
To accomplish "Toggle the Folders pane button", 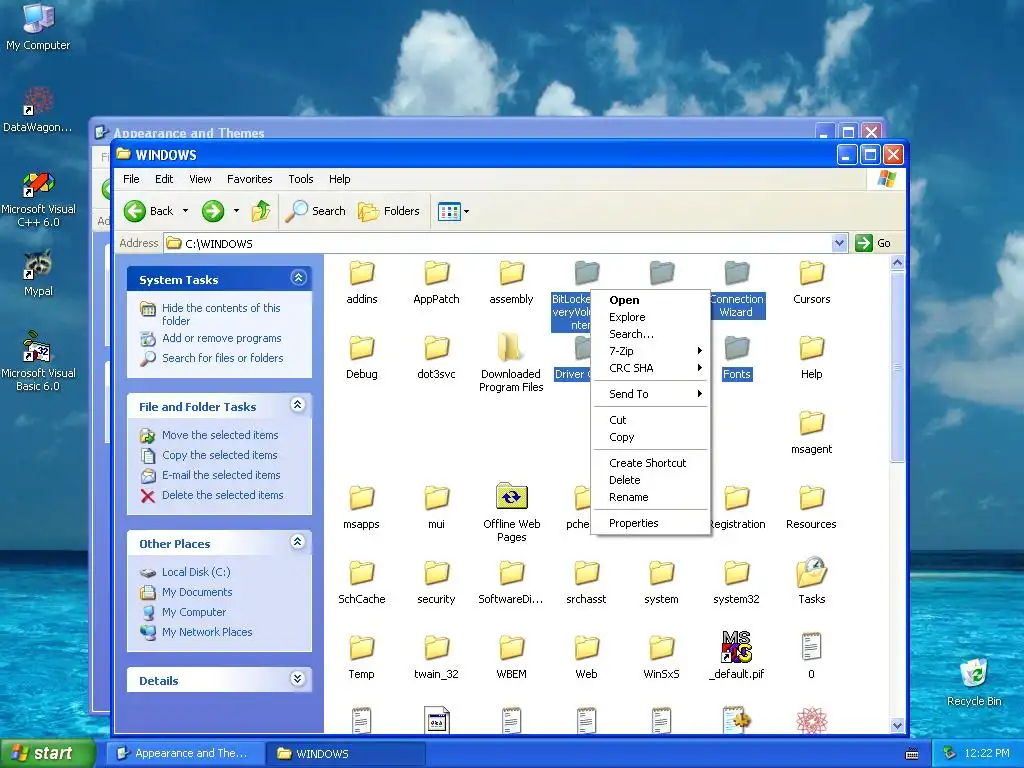I will [x=389, y=211].
